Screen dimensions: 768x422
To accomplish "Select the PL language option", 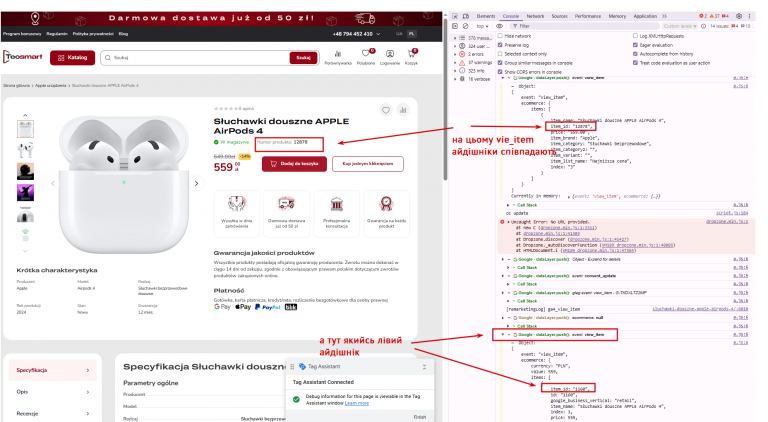I will [x=411, y=34].
